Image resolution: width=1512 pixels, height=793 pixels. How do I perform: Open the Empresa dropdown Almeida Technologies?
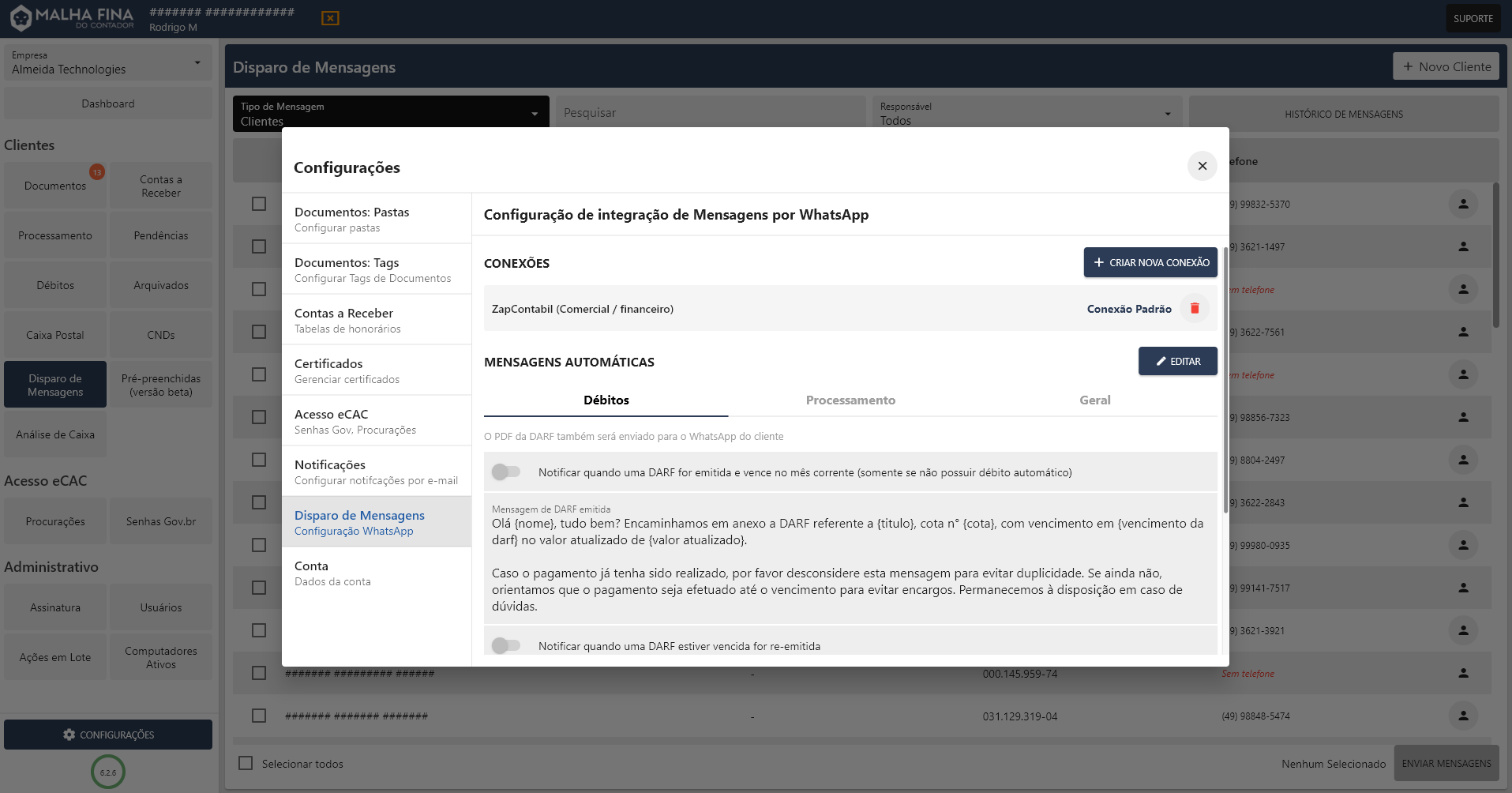(x=108, y=62)
